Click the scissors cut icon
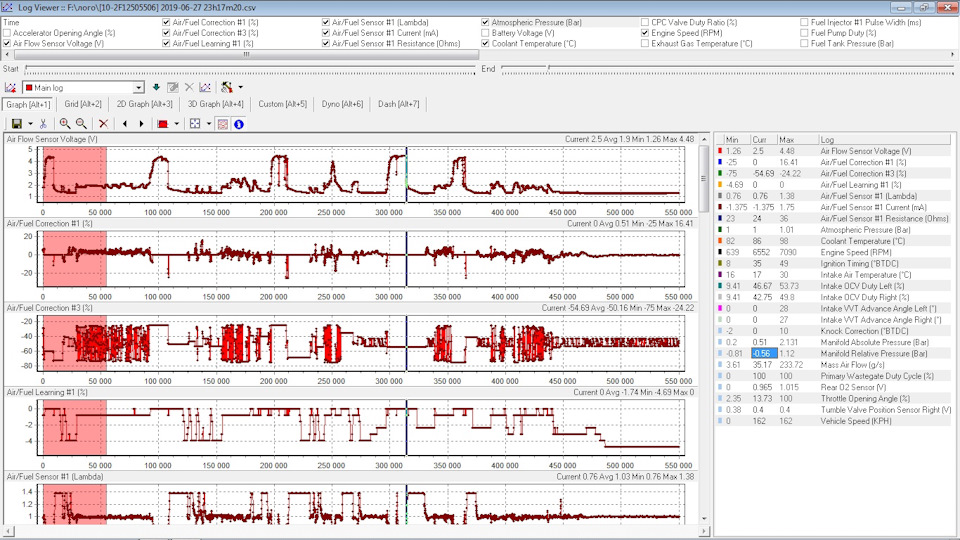Screen dimensions: 960x540 (43, 124)
